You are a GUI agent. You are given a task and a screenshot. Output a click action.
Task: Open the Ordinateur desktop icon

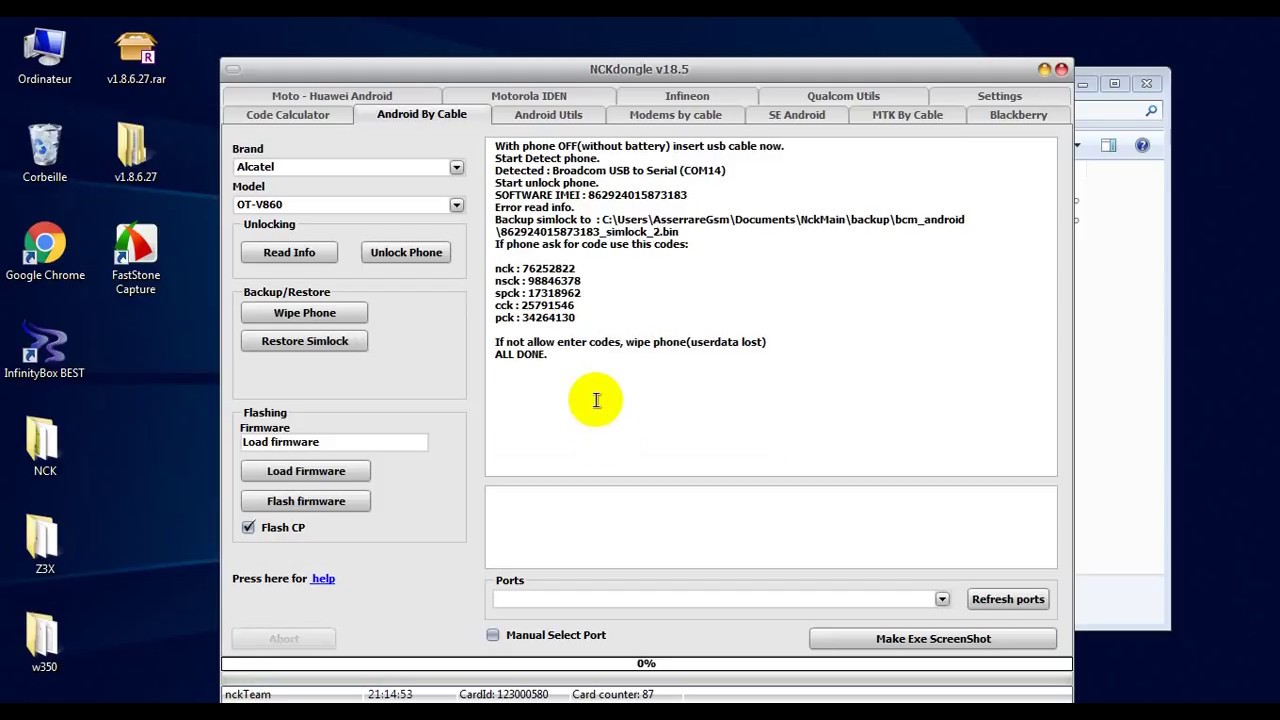45,56
